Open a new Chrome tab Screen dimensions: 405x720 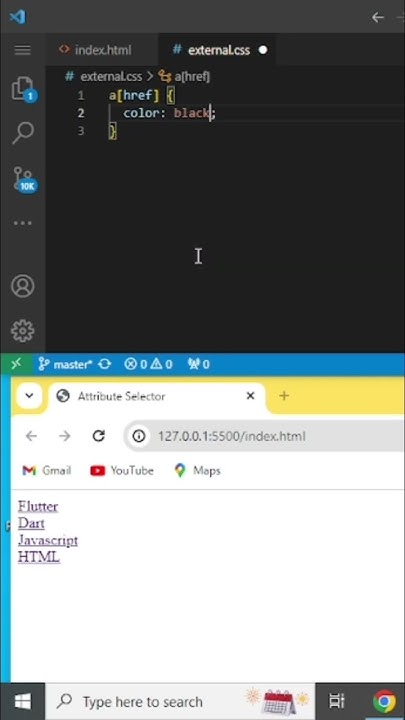tap(284, 395)
